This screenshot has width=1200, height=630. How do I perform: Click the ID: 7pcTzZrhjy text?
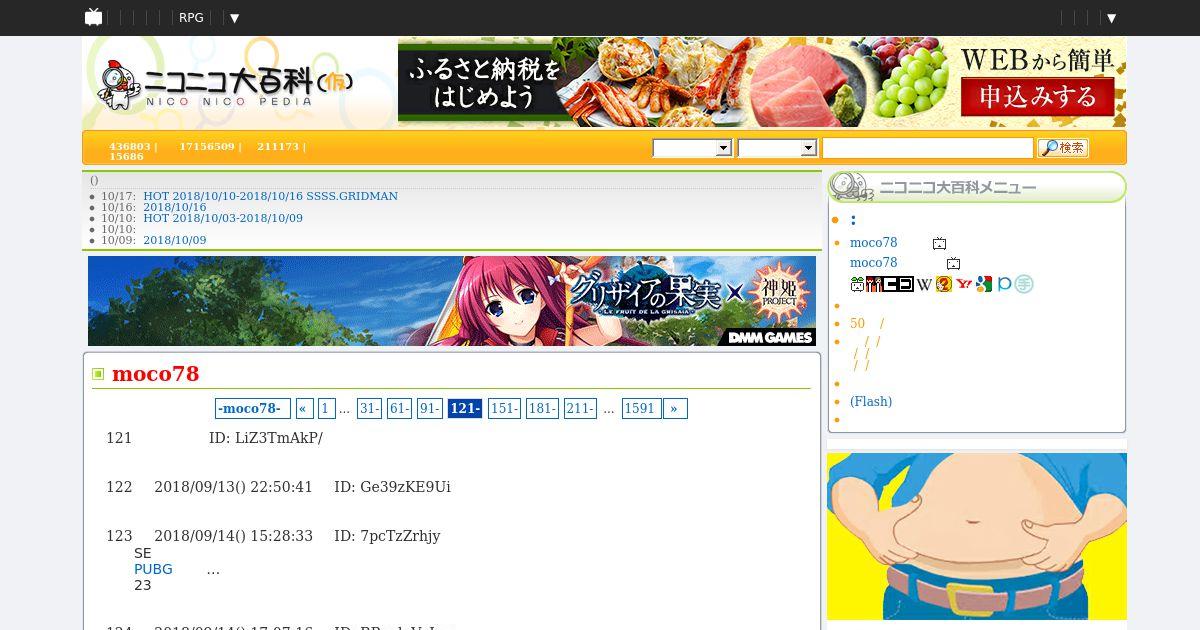pyautogui.click(x=387, y=536)
